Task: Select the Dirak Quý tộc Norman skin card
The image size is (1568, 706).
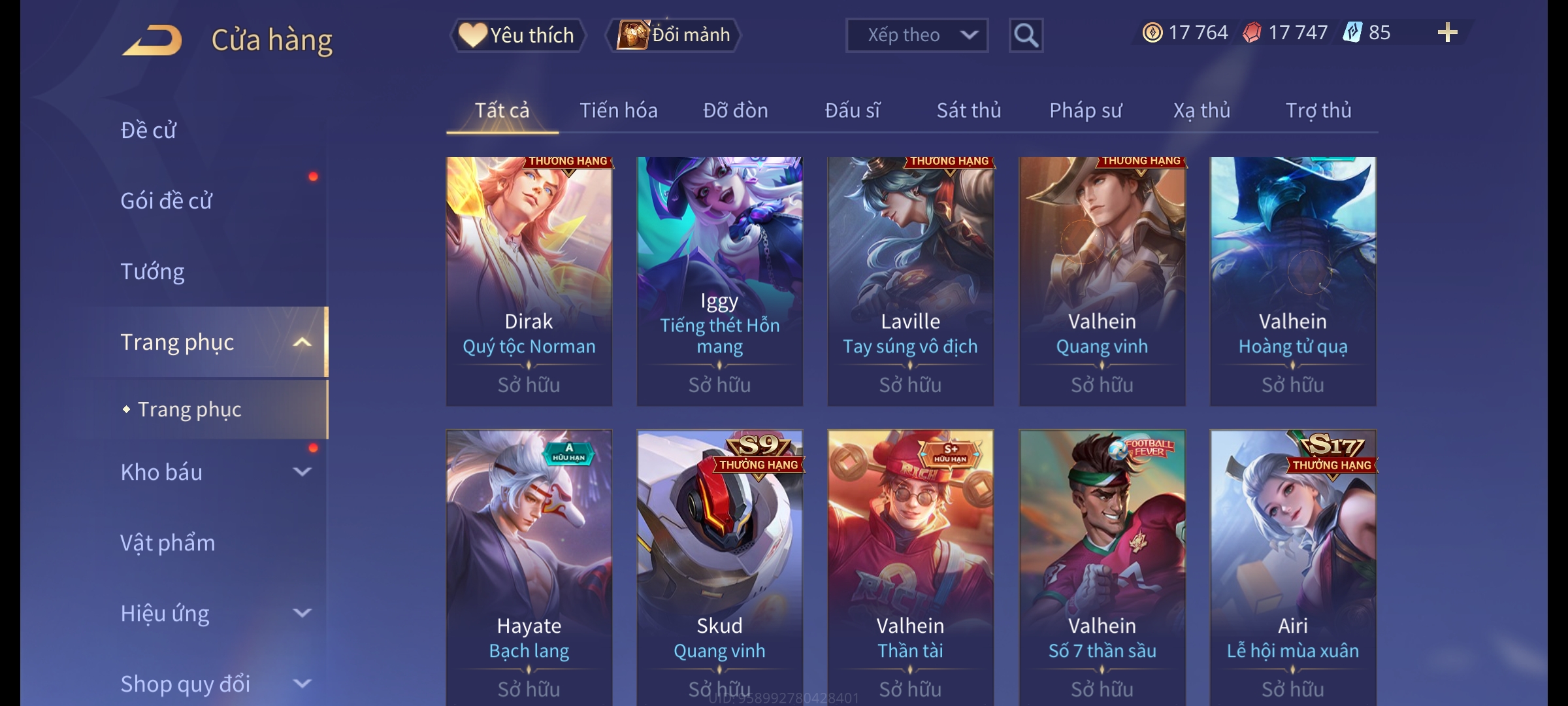Action: point(529,281)
